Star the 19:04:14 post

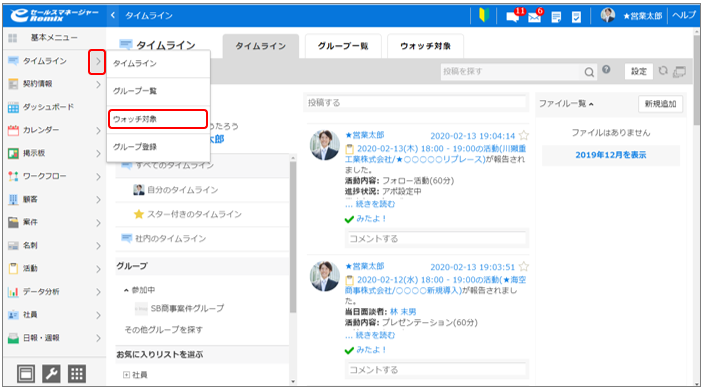point(523,135)
